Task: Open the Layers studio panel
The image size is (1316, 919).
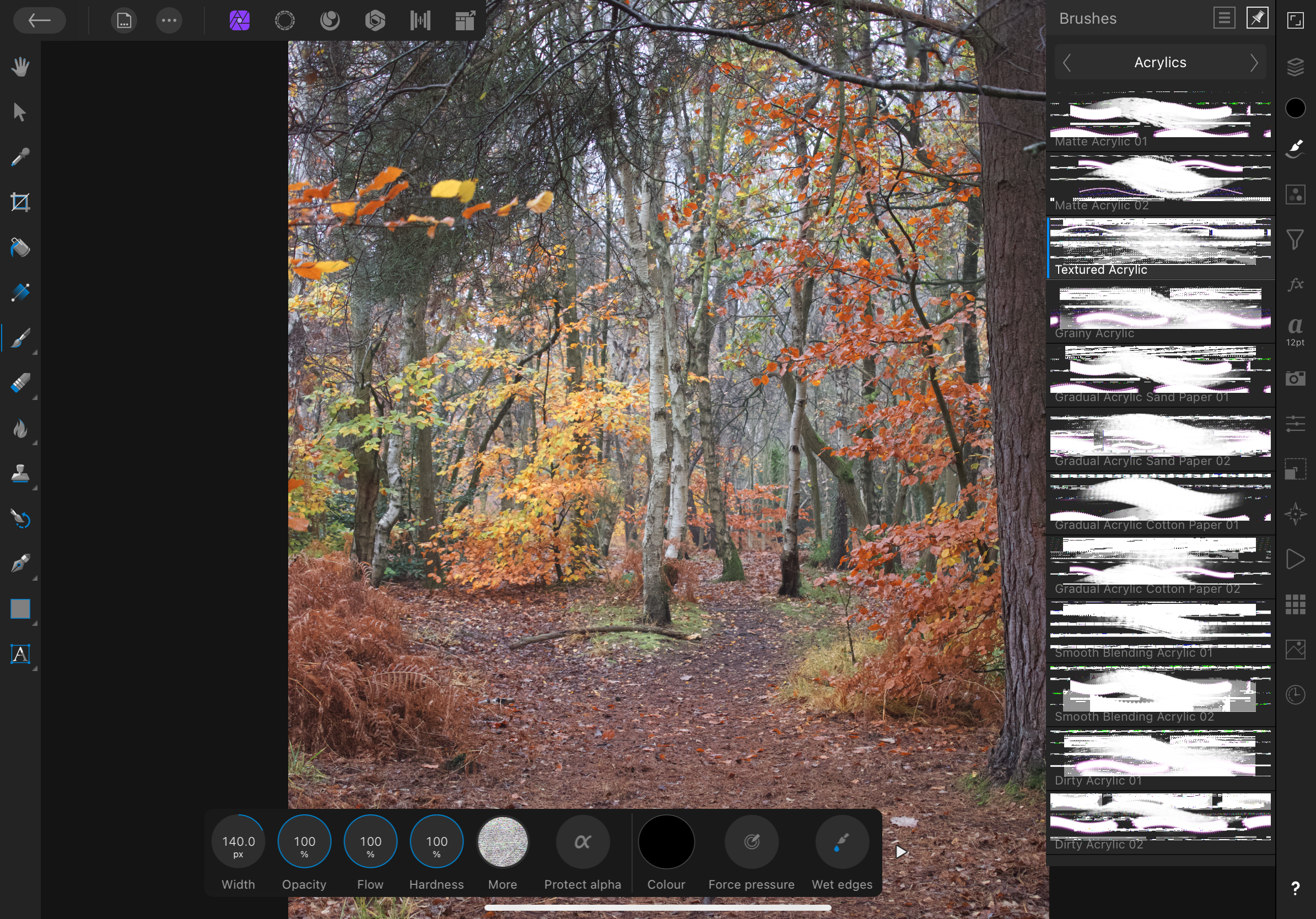Action: click(1296, 67)
